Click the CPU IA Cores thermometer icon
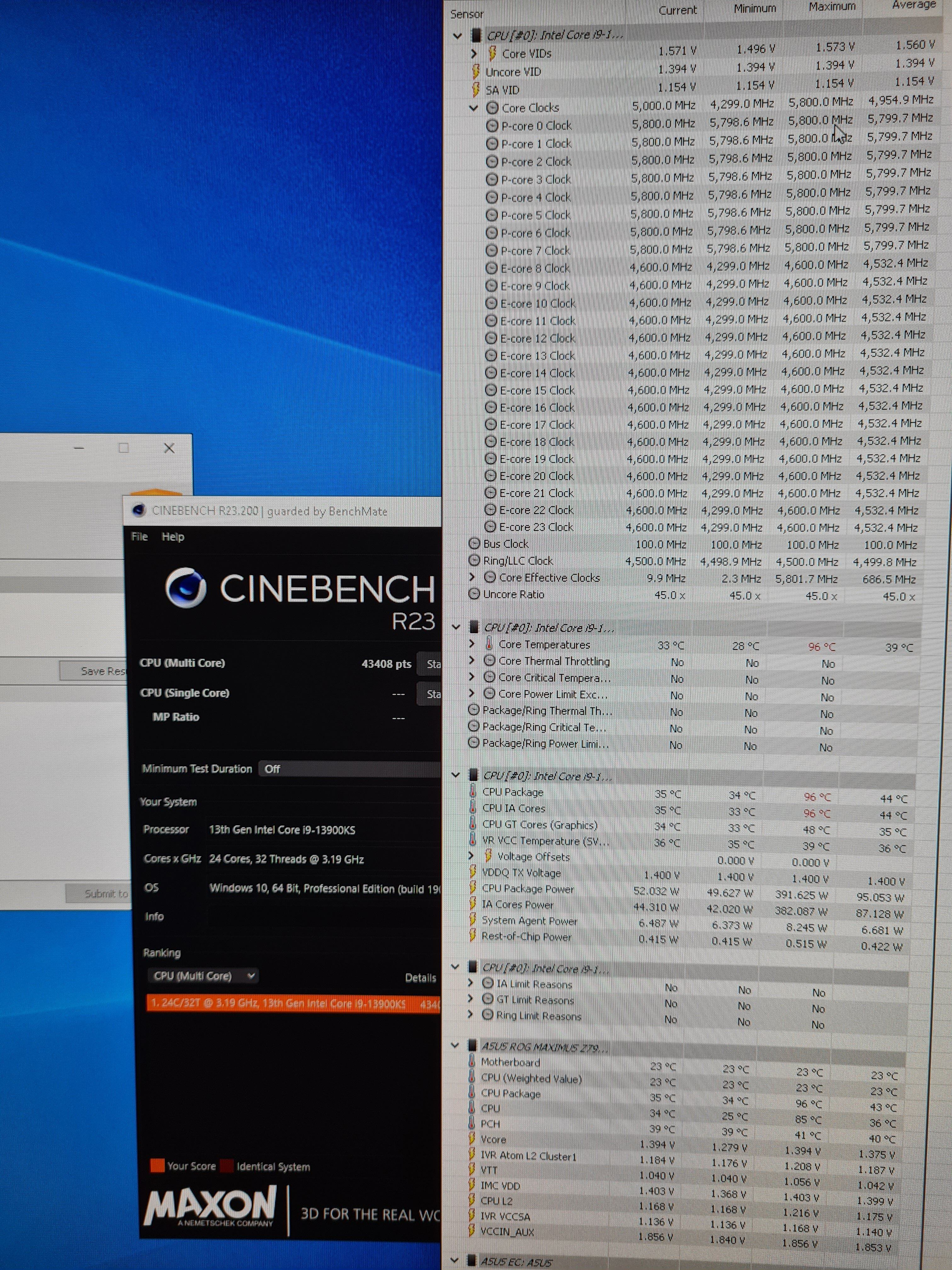 (x=473, y=807)
